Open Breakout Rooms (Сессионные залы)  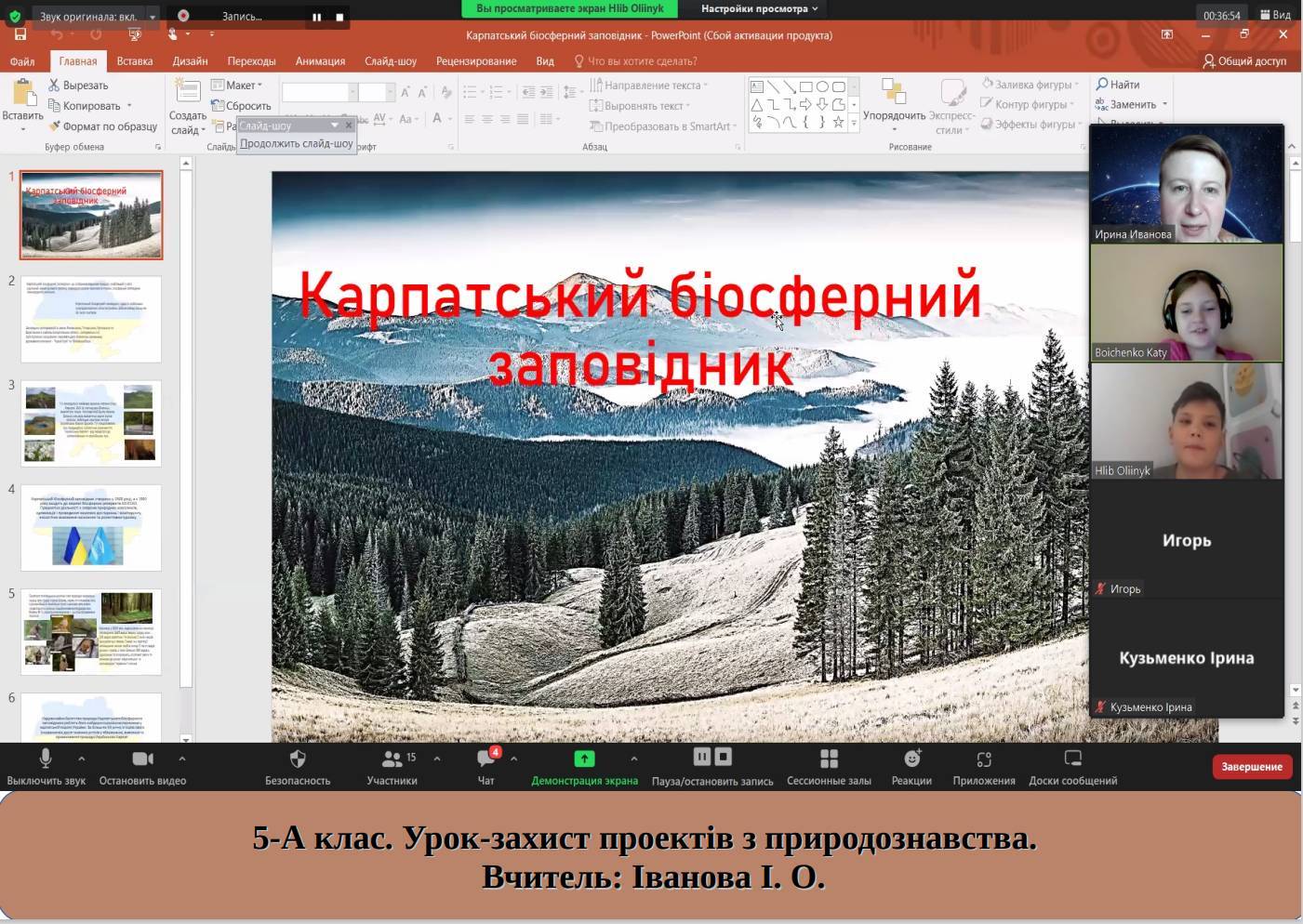829,759
